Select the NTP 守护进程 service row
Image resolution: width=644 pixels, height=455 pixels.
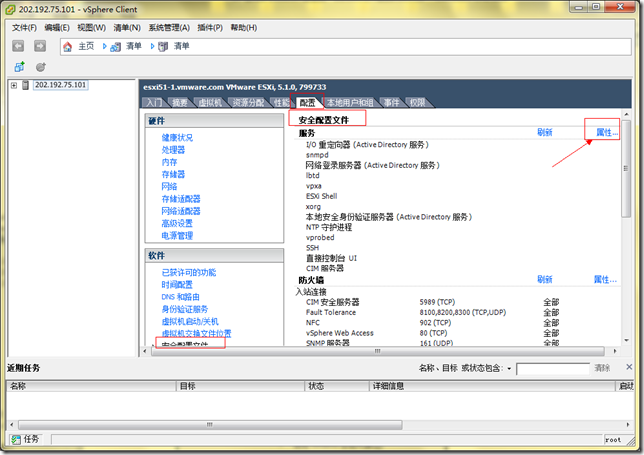point(329,227)
